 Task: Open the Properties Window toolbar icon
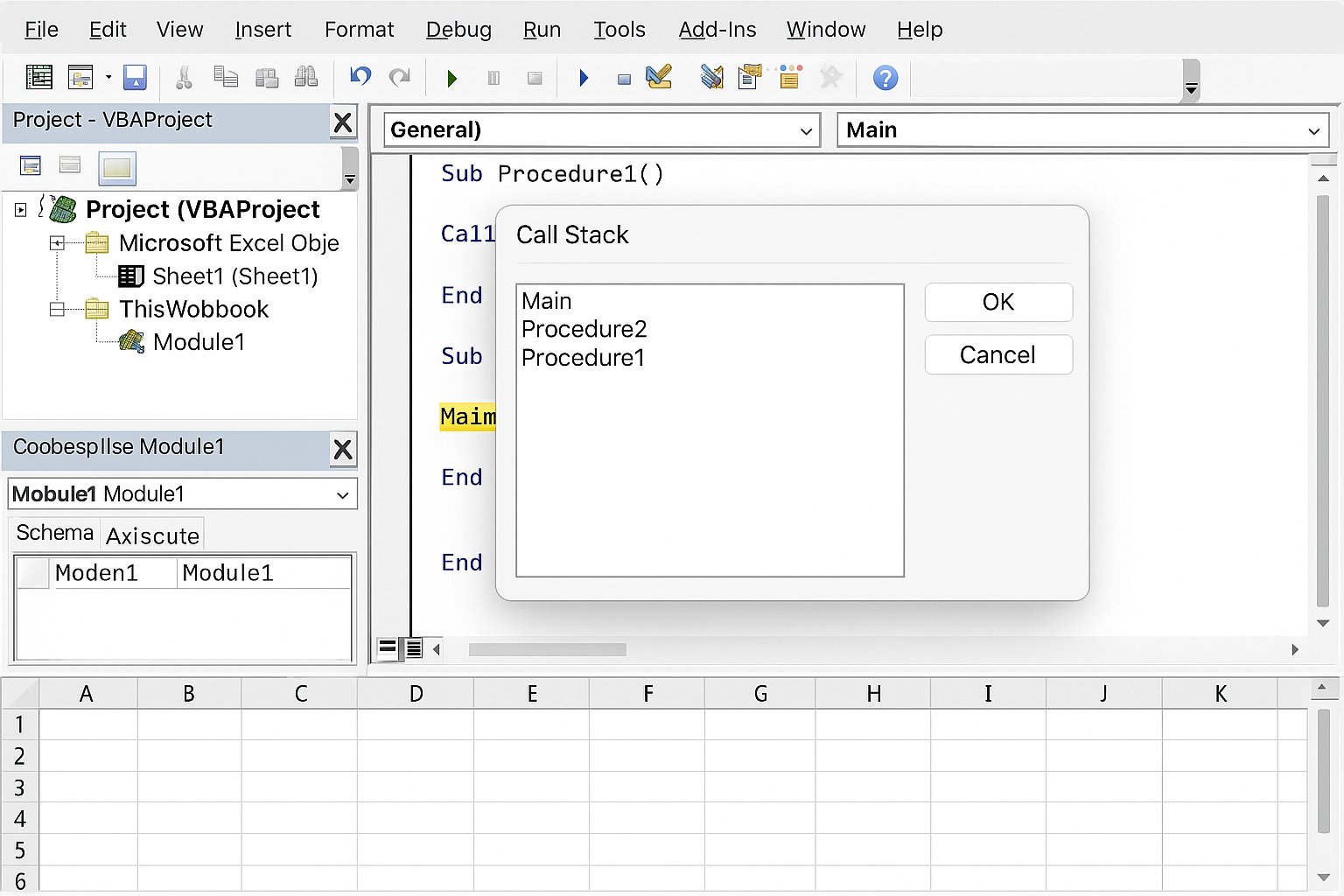(x=750, y=77)
